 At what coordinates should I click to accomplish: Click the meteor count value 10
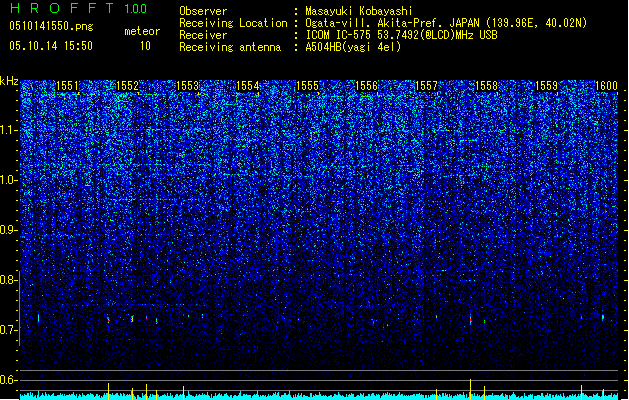[145, 46]
